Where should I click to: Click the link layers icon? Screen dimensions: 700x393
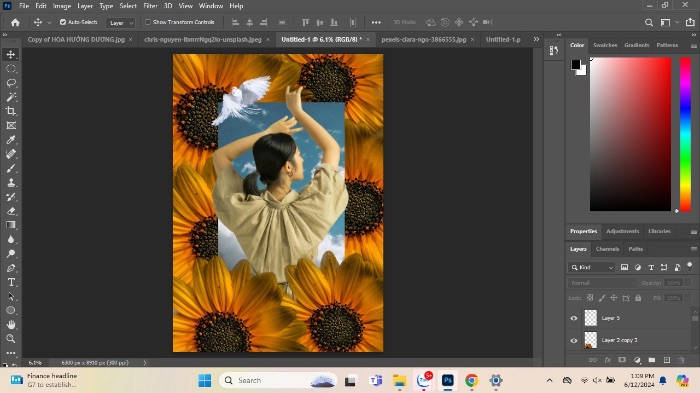(593, 360)
